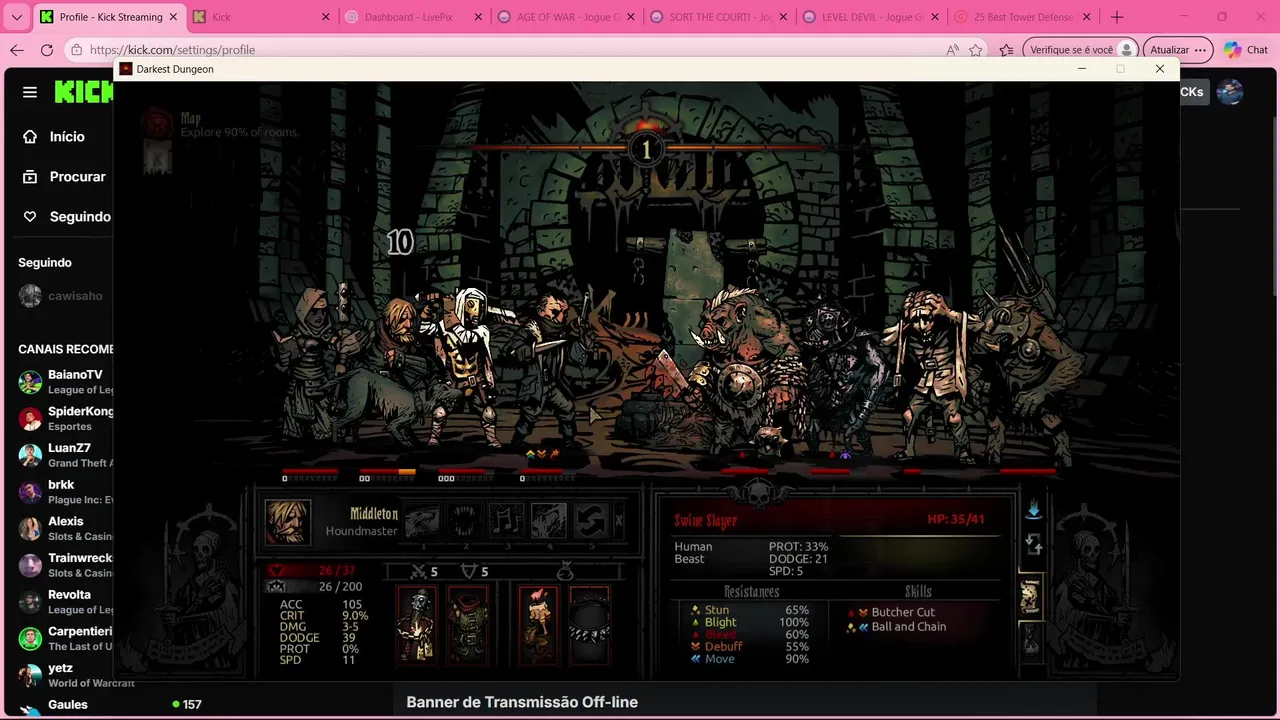1280x720 pixels.
Task: Select the second skill with the fanged jaws icon
Action: click(464, 520)
